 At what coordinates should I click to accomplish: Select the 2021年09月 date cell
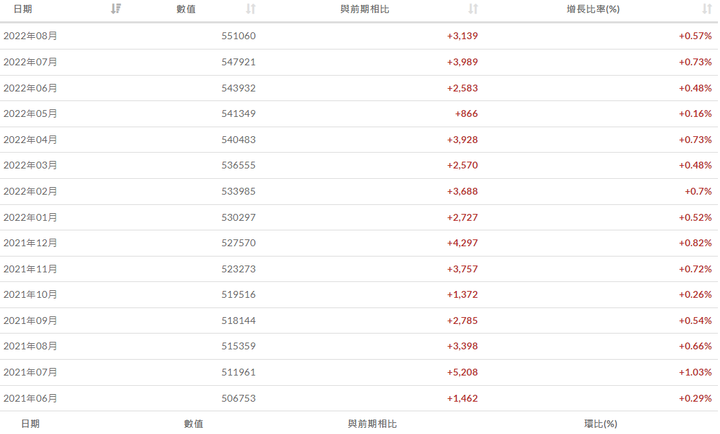(x=30, y=321)
